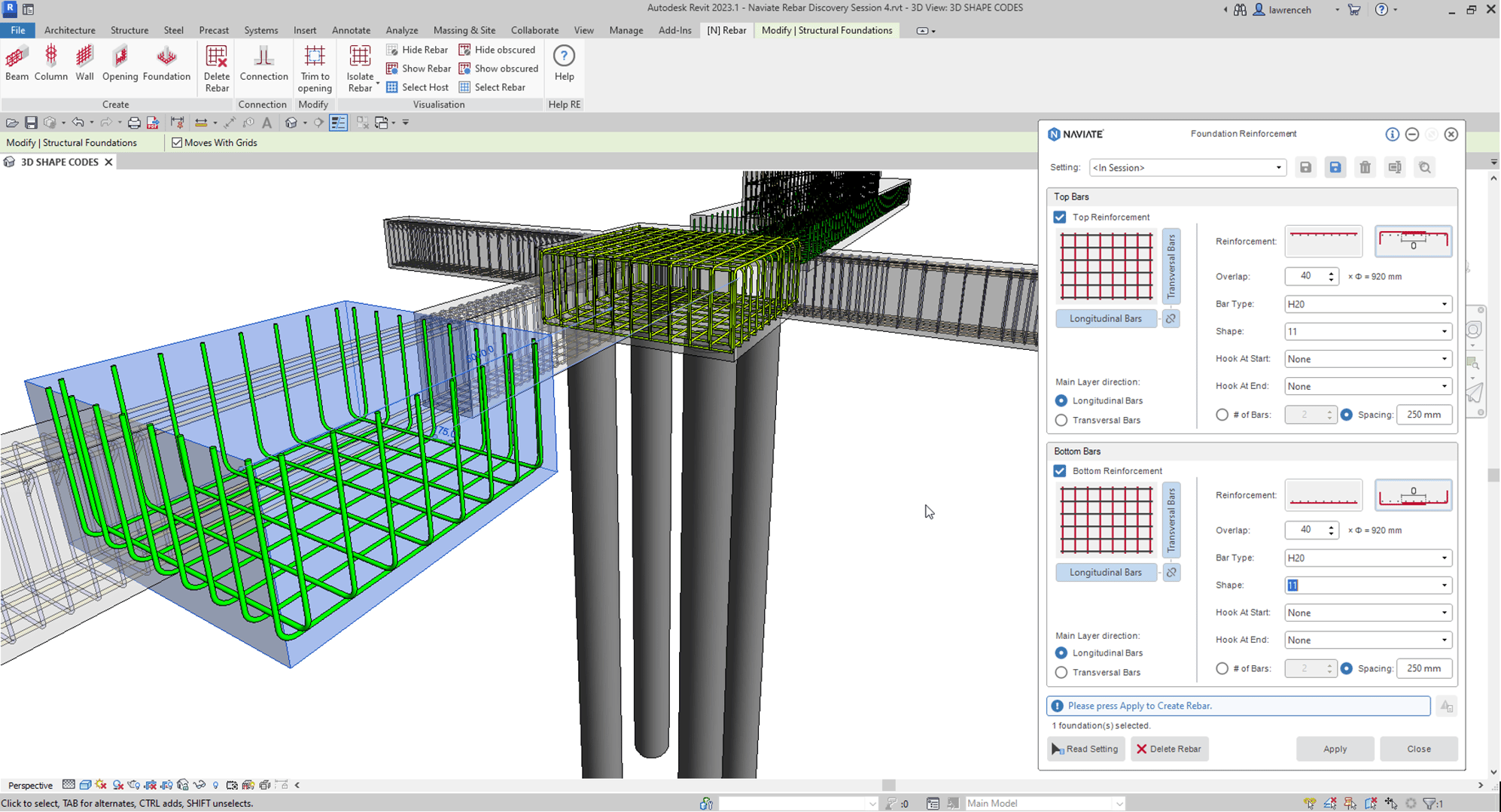Delete the current Naviate setting

[1366, 167]
